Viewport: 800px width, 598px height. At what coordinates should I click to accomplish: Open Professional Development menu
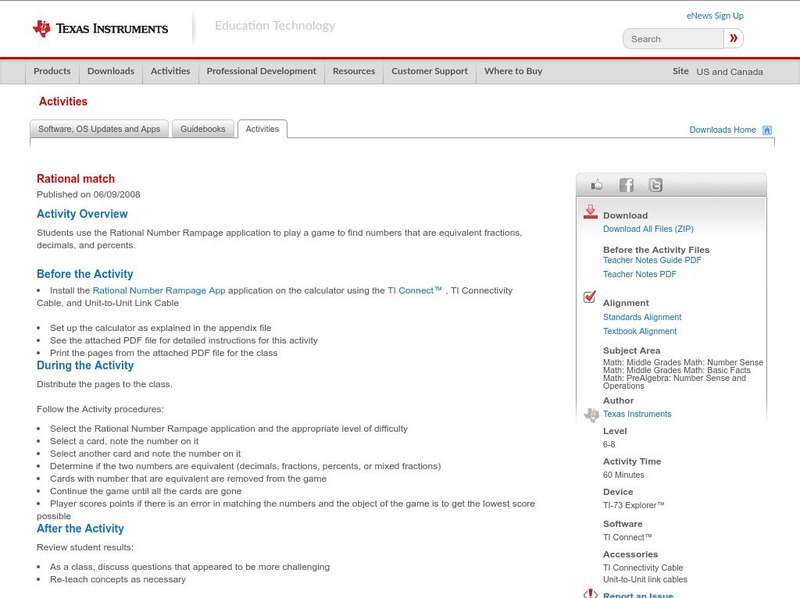coord(261,71)
